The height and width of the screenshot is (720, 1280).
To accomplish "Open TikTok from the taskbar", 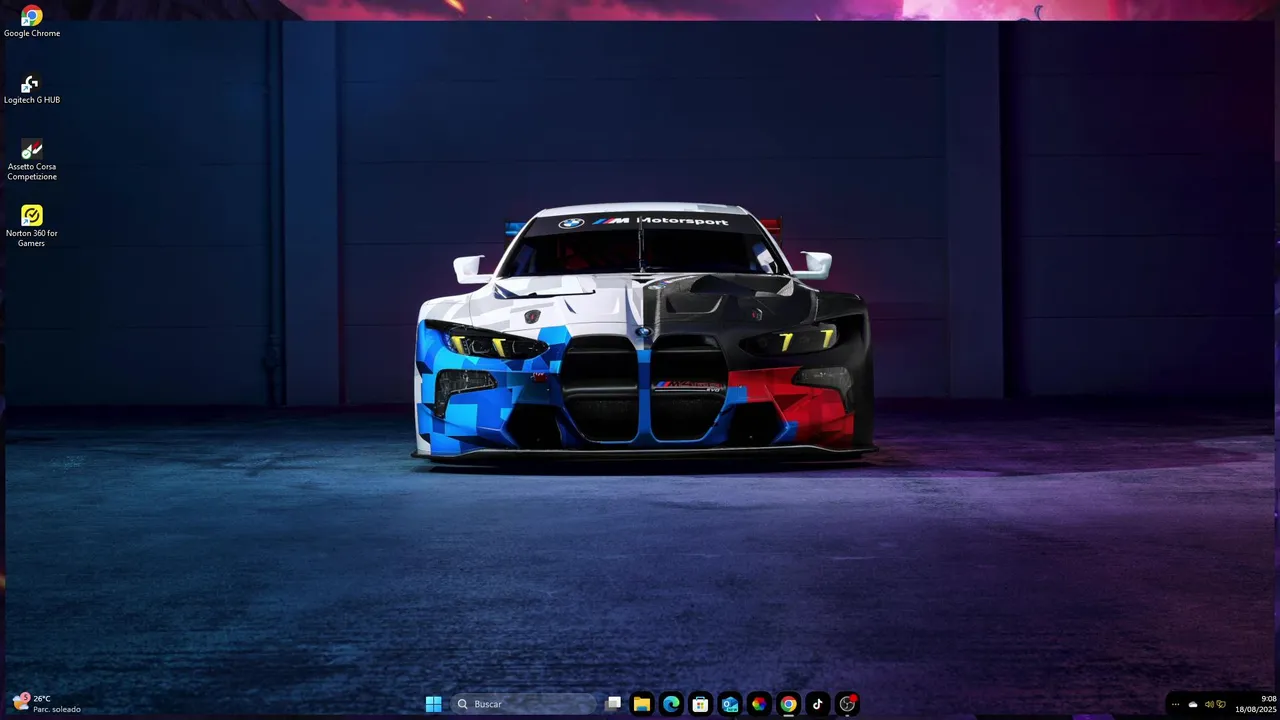I will [x=818, y=704].
